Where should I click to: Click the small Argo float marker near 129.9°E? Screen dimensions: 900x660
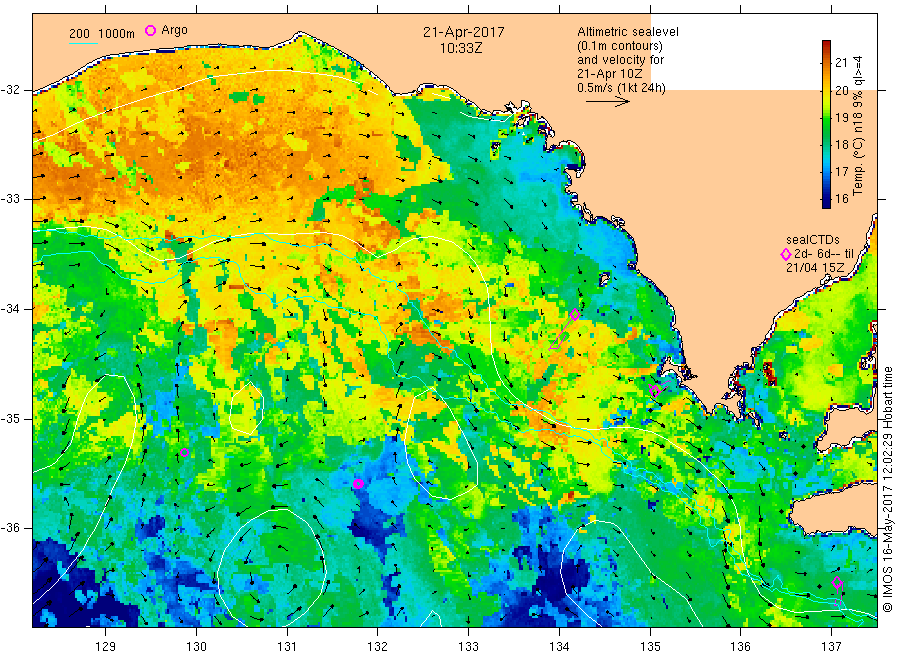(x=184, y=453)
